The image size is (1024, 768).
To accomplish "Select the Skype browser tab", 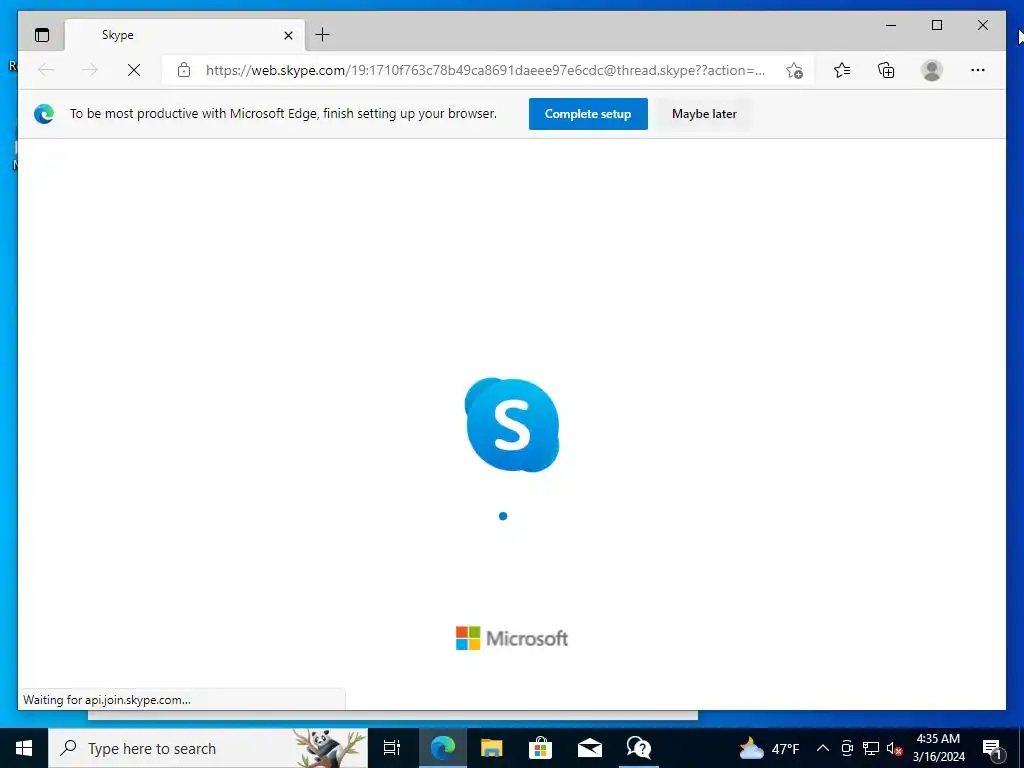I will pos(185,35).
